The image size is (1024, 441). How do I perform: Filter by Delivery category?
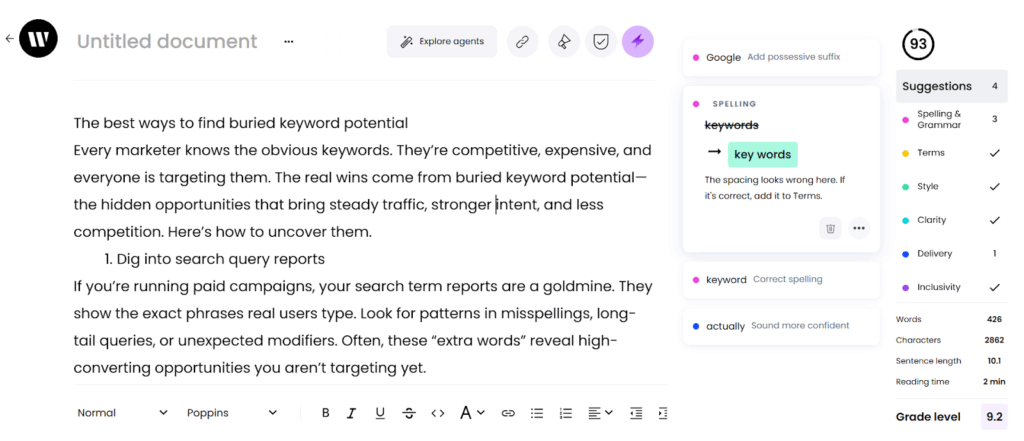point(952,253)
